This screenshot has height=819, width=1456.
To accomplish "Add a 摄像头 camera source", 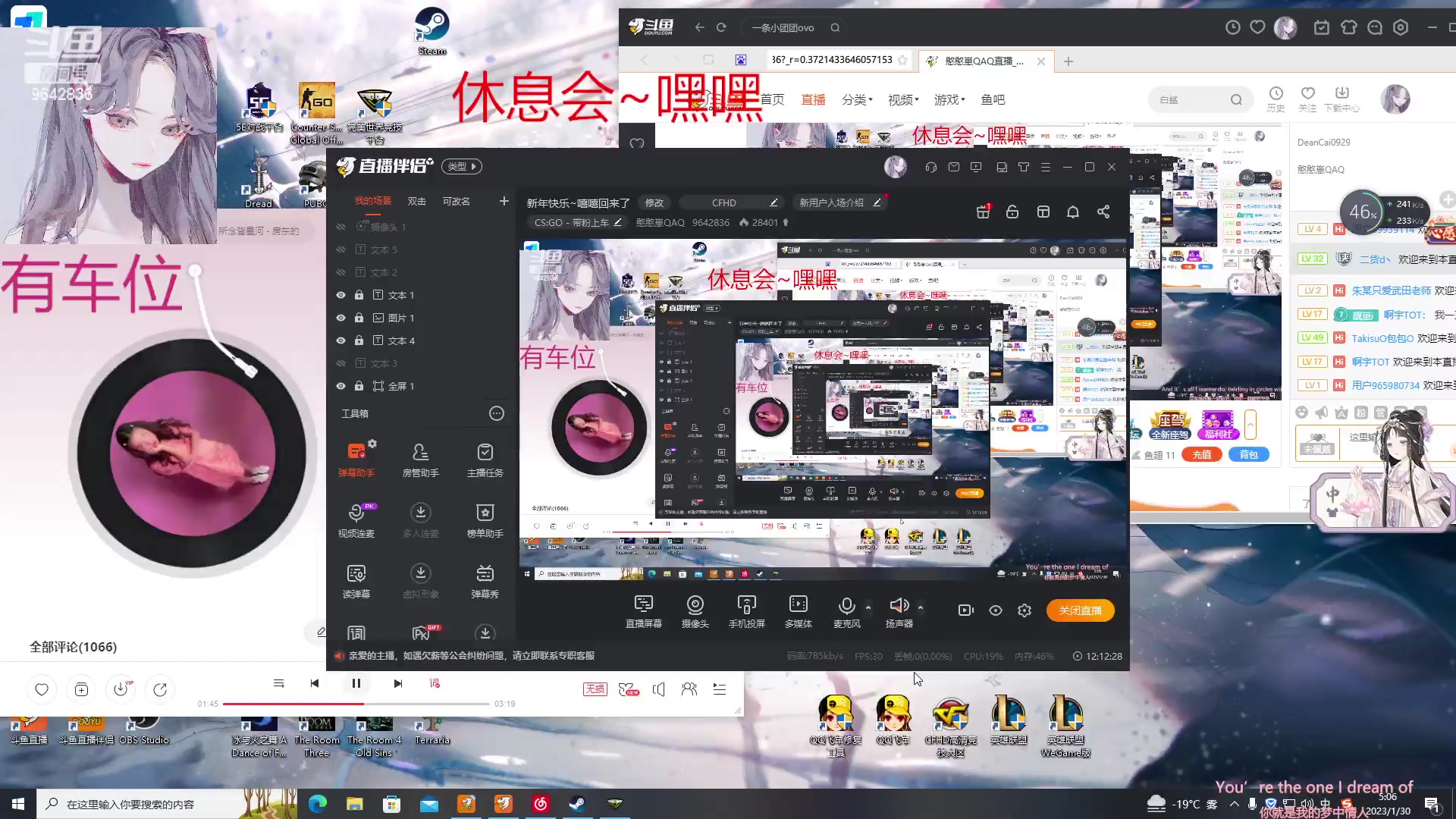I will point(695,611).
